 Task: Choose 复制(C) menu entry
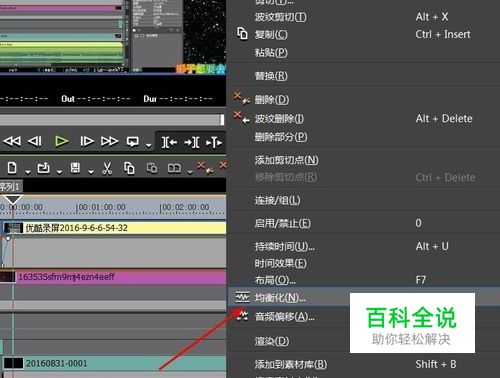pos(363,34)
